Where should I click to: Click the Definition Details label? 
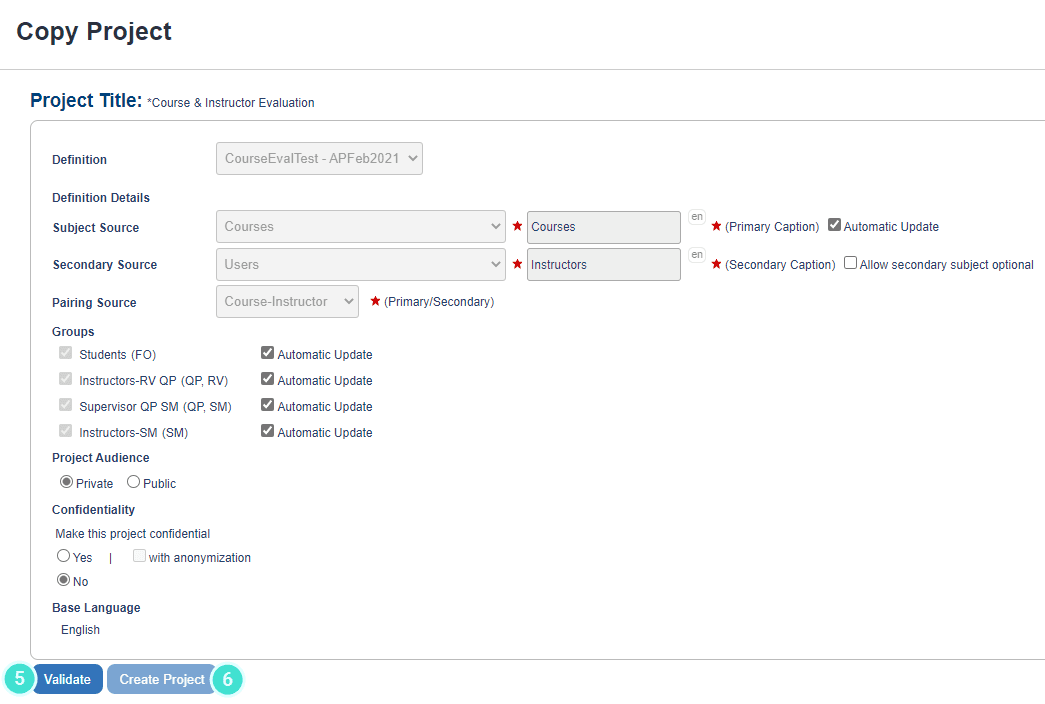coord(101,198)
